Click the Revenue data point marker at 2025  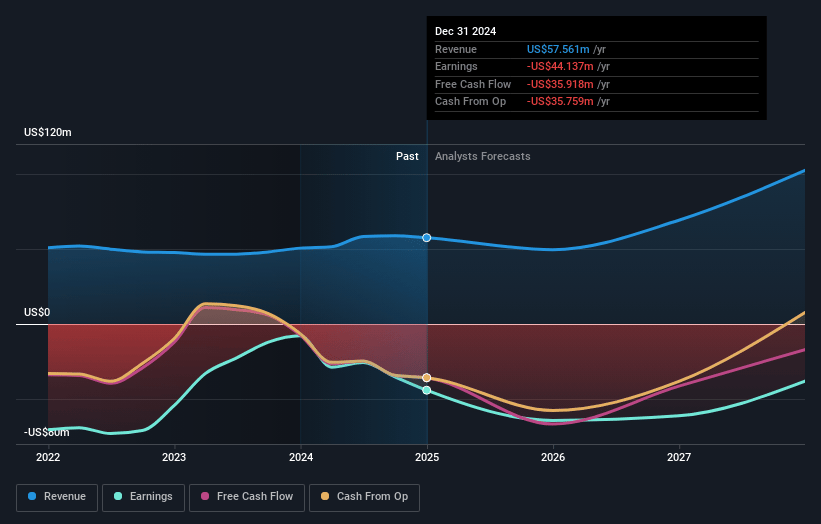[427, 238]
